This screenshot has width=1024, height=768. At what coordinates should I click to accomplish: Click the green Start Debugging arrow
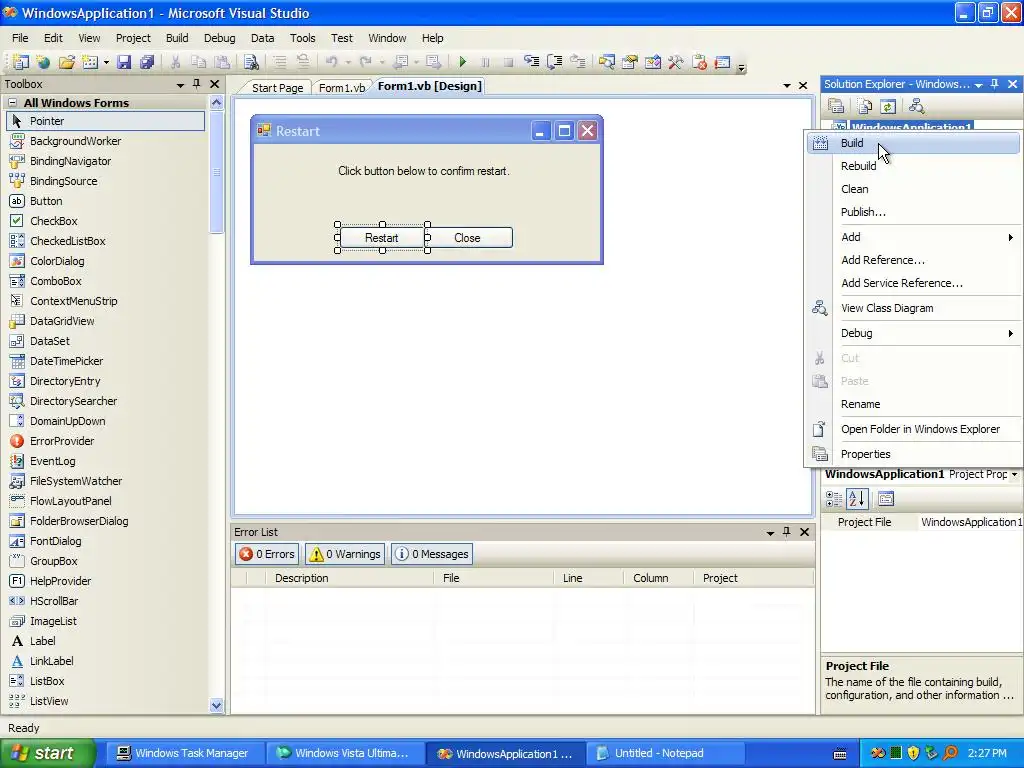tap(462, 62)
